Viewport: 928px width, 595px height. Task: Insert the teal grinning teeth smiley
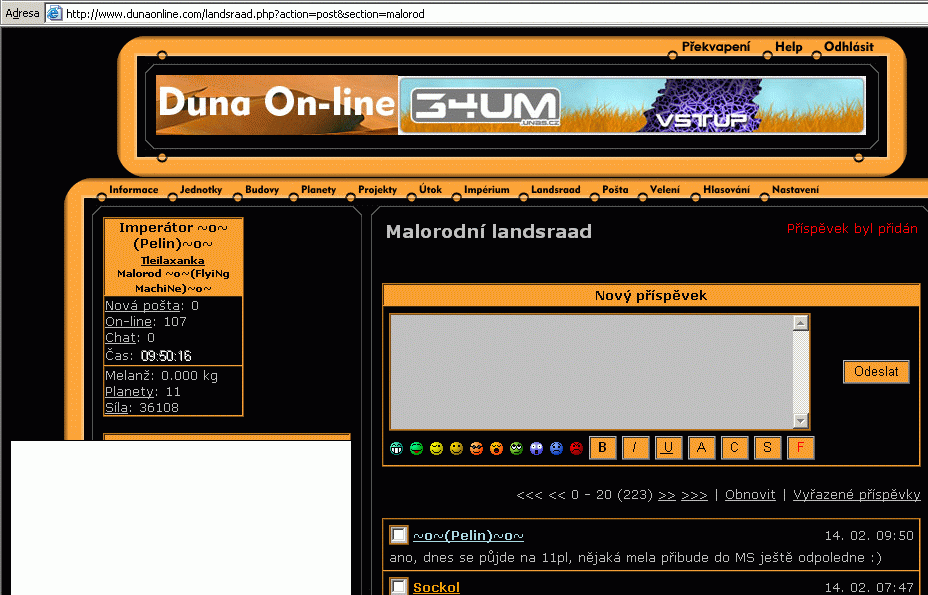point(397,449)
